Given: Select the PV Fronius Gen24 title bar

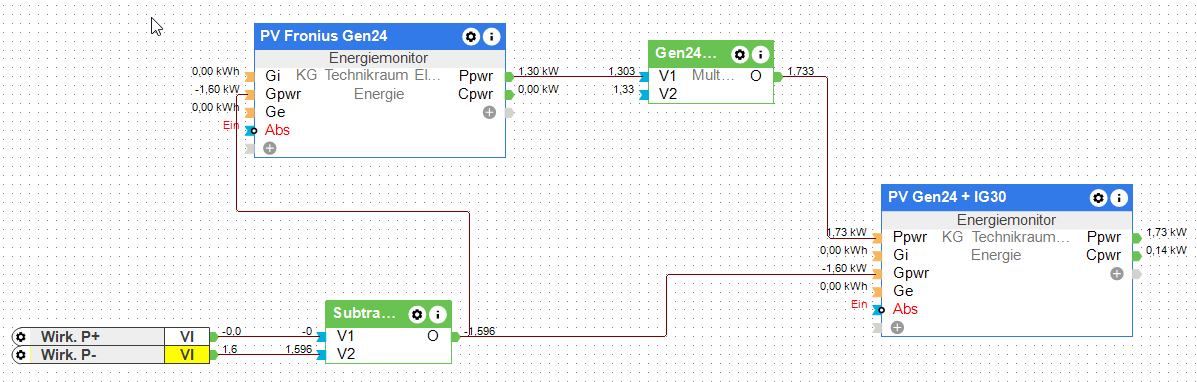Looking at the screenshot, I should (380, 37).
